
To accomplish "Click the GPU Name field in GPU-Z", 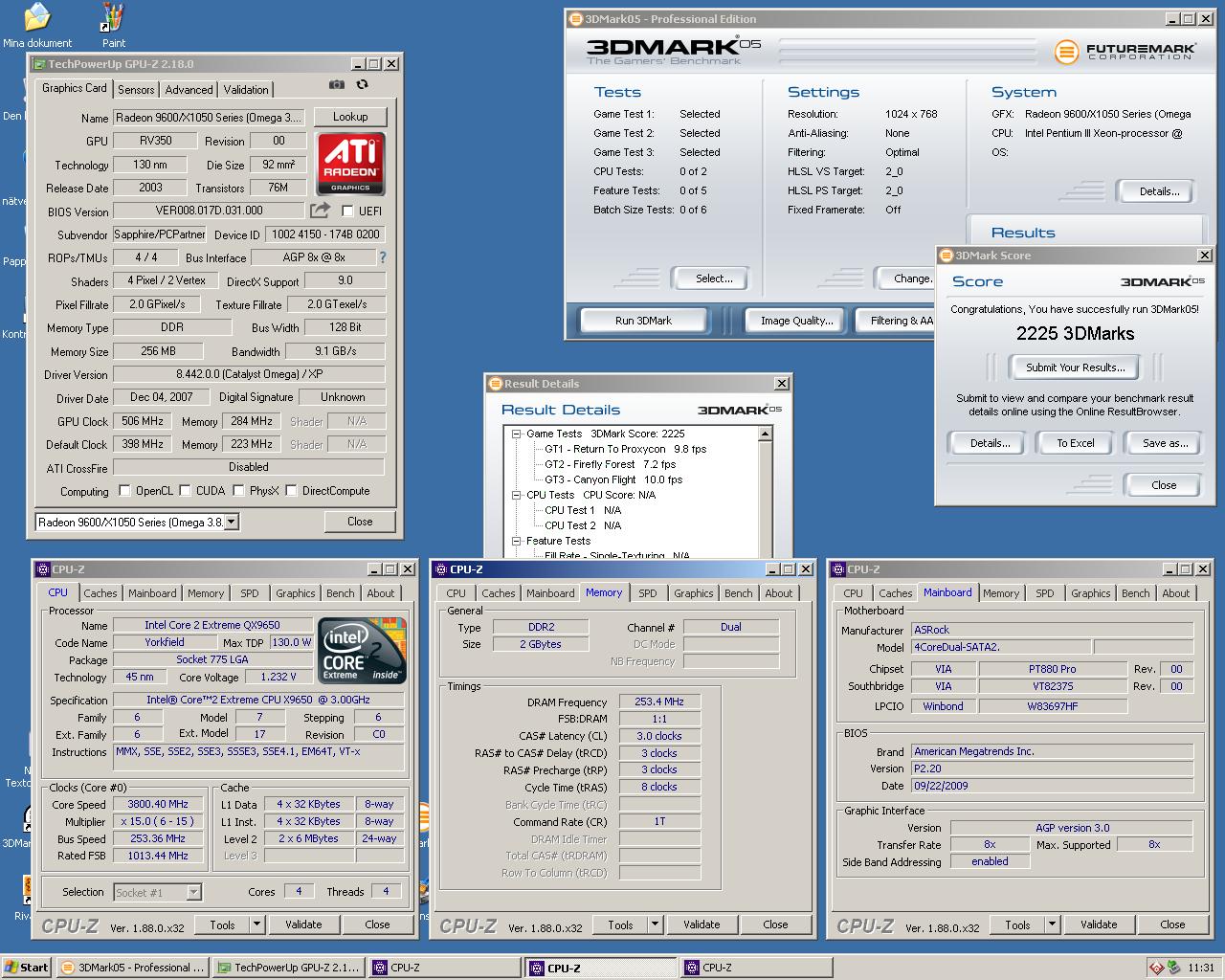I will (x=209, y=118).
